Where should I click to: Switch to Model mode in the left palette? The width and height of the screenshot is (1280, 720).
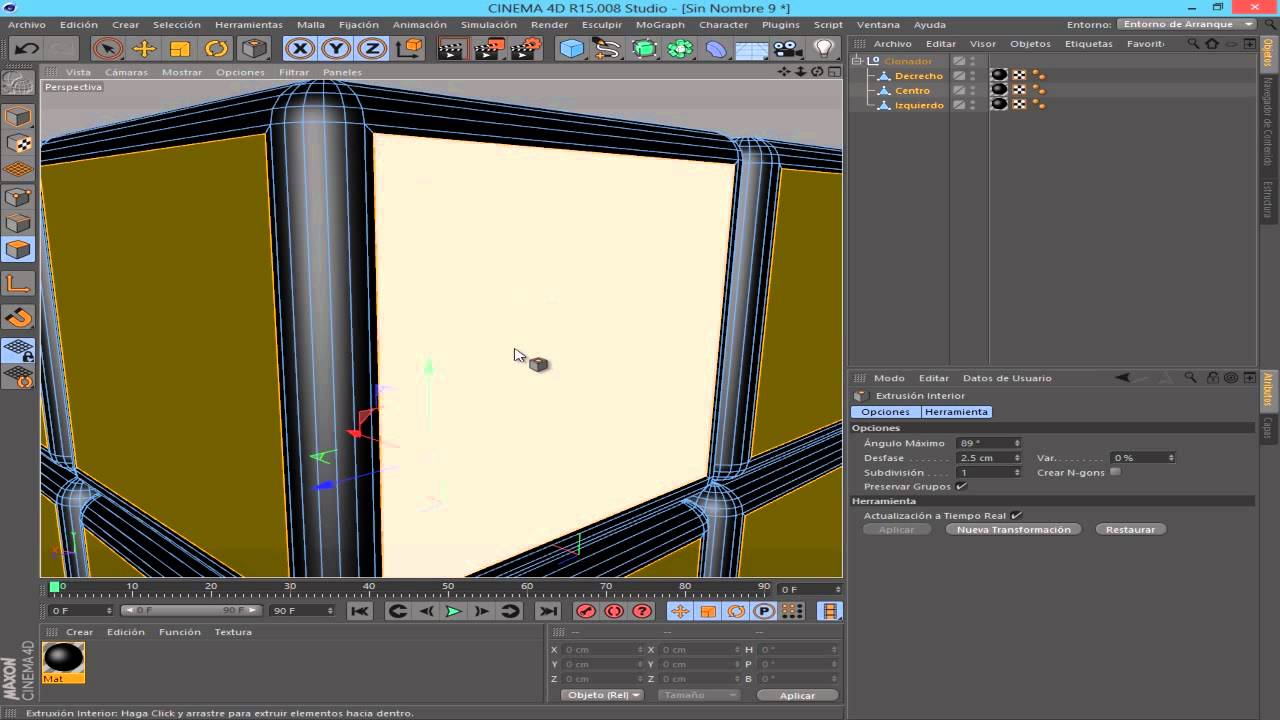pyautogui.click(x=18, y=117)
